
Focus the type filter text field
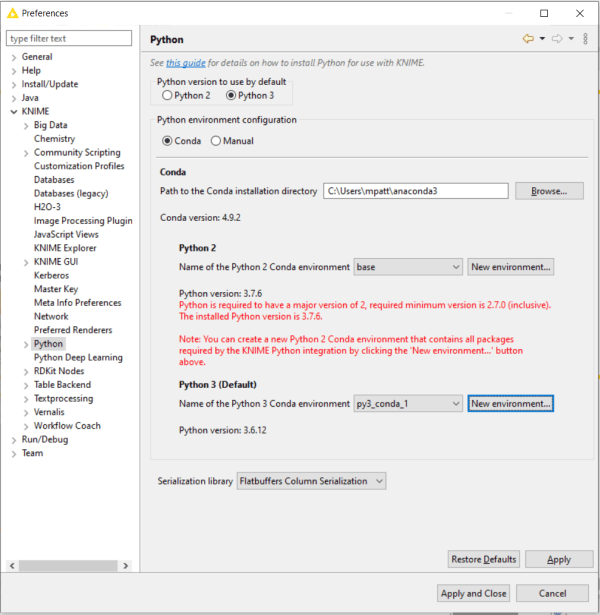point(69,38)
